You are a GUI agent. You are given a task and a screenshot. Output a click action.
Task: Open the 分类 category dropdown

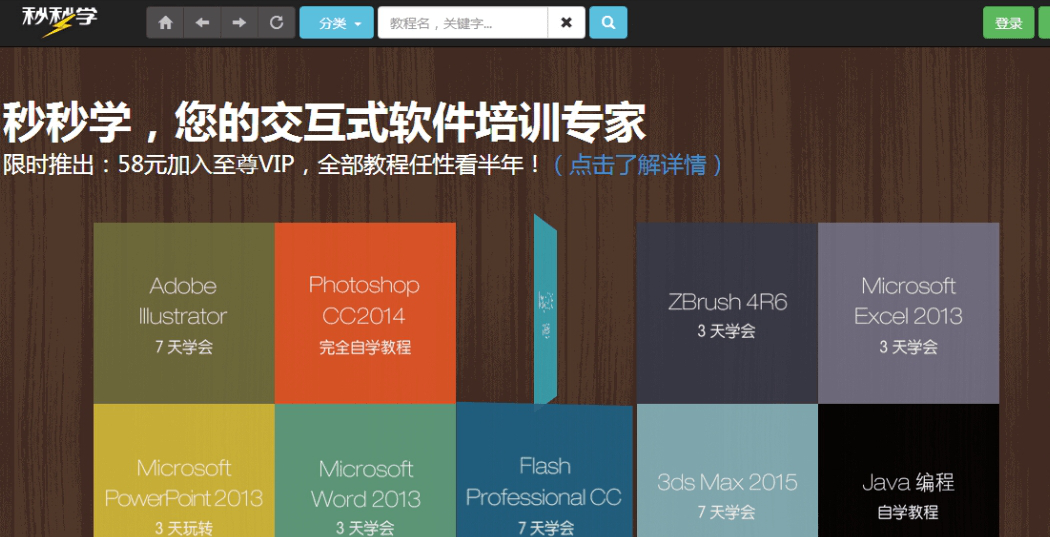tap(336, 23)
